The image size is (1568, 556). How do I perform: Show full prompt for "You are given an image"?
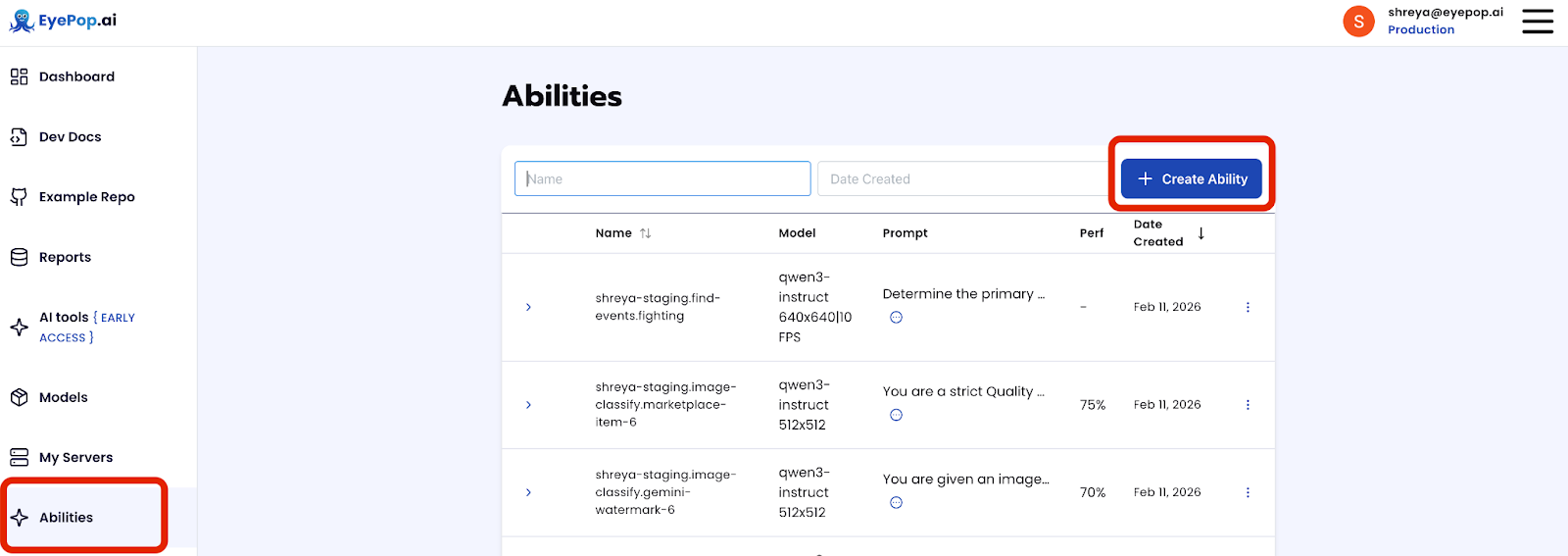[x=896, y=503]
